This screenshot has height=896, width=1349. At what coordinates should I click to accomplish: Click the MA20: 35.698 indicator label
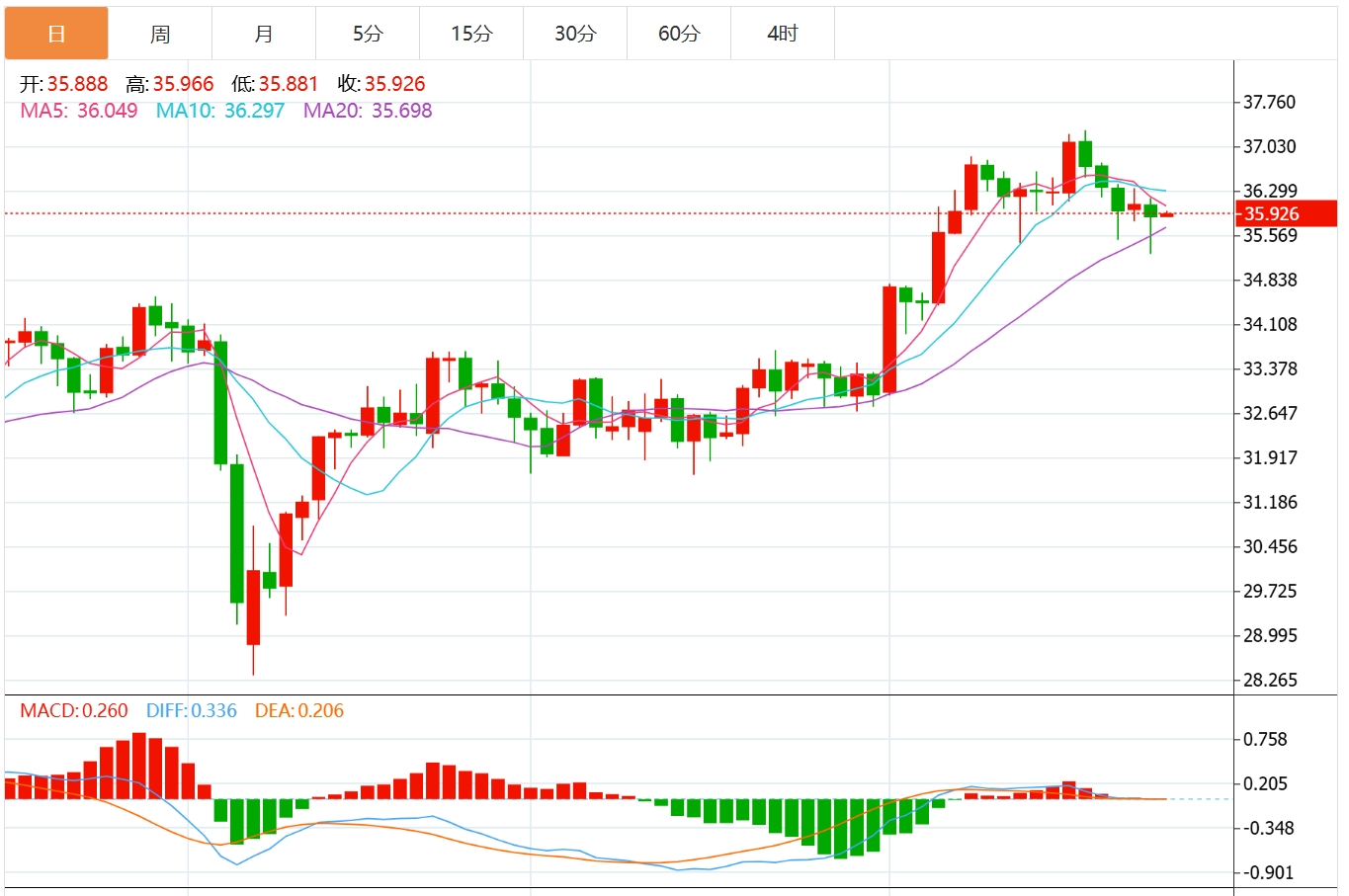(368, 111)
